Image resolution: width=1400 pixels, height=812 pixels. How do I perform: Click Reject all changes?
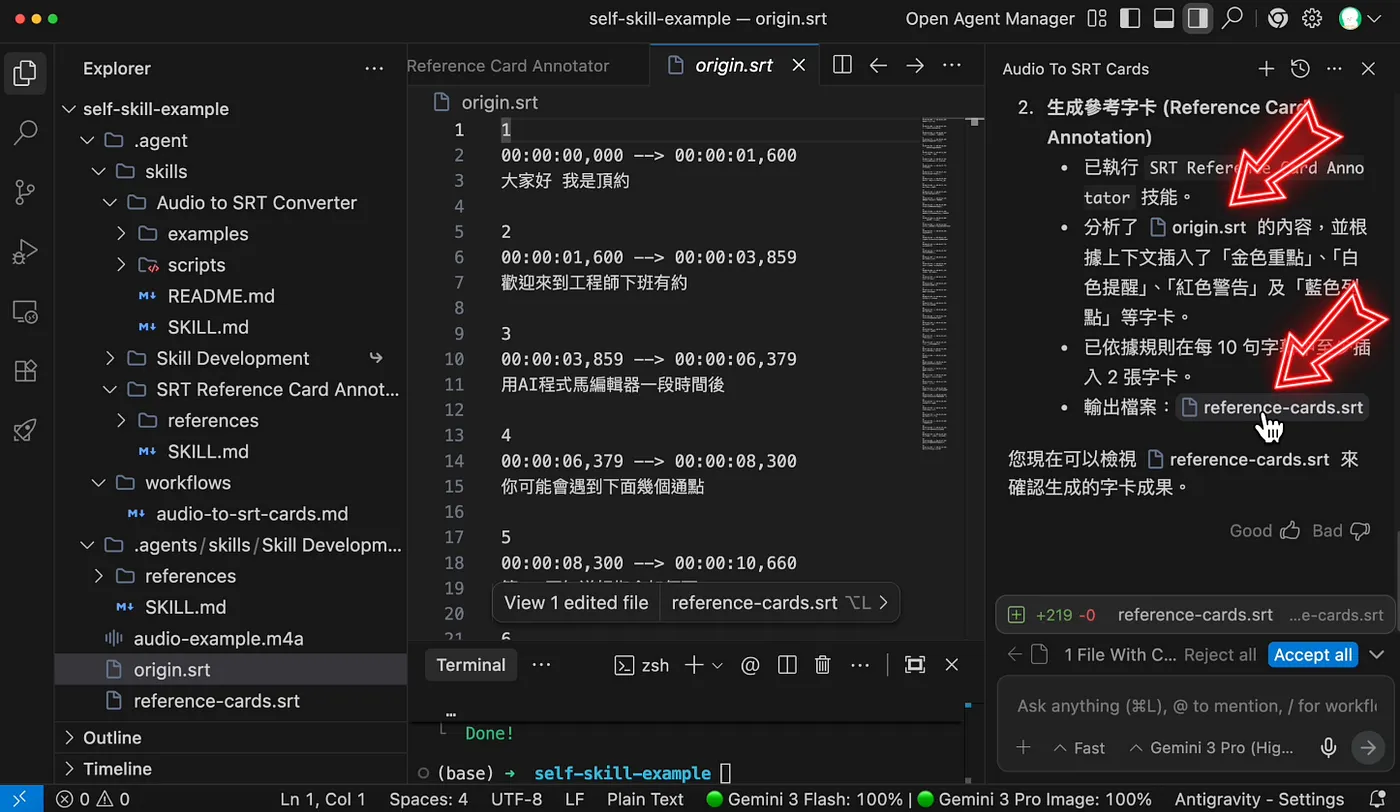click(x=1220, y=655)
